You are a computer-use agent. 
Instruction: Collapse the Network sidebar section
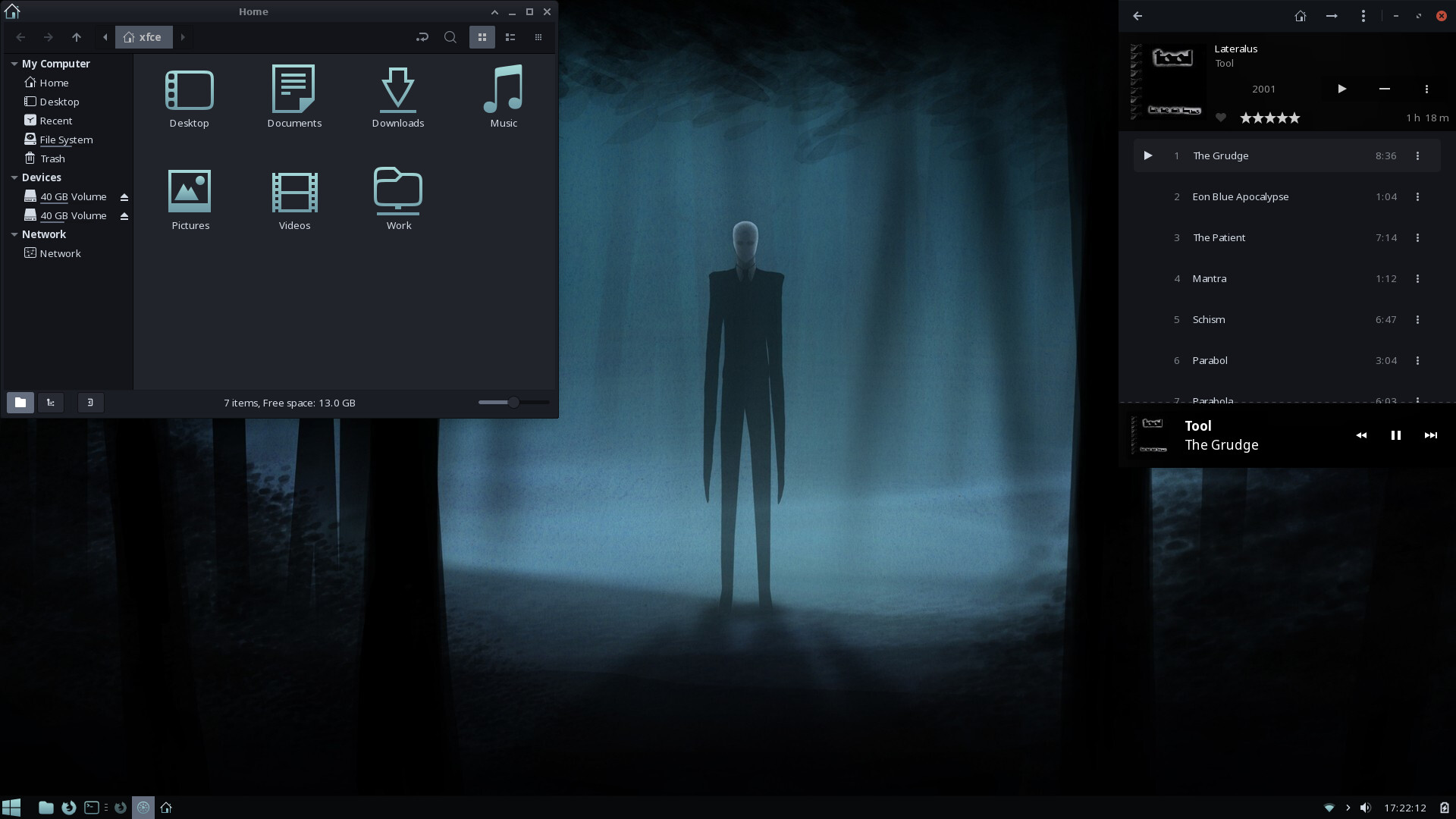(x=14, y=234)
